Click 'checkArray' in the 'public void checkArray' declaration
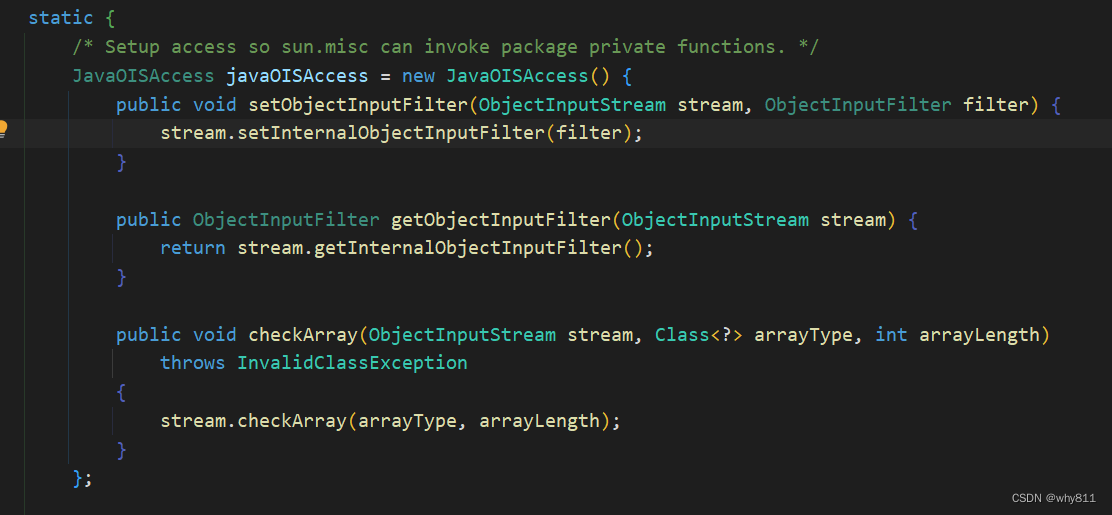This screenshot has height=515, width=1112. tap(303, 335)
